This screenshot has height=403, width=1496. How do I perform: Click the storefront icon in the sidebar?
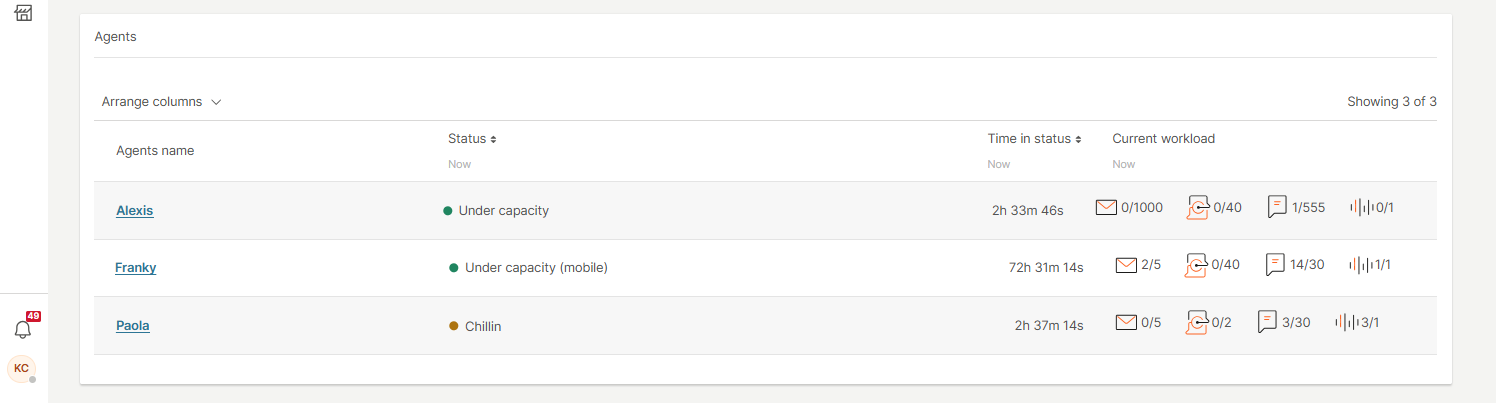point(24,13)
